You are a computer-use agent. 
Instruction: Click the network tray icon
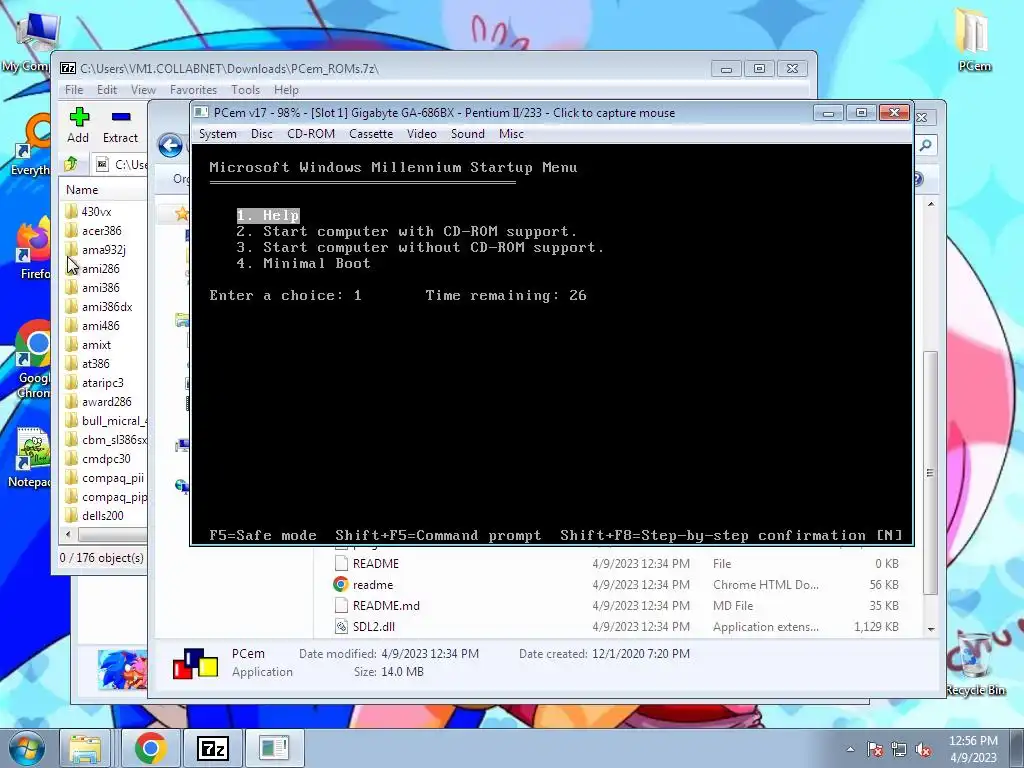pyautogui.click(x=899, y=750)
